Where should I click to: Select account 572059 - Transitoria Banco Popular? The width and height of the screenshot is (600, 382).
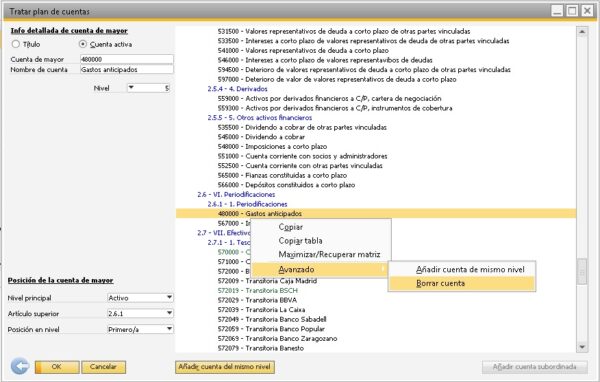tap(271, 329)
